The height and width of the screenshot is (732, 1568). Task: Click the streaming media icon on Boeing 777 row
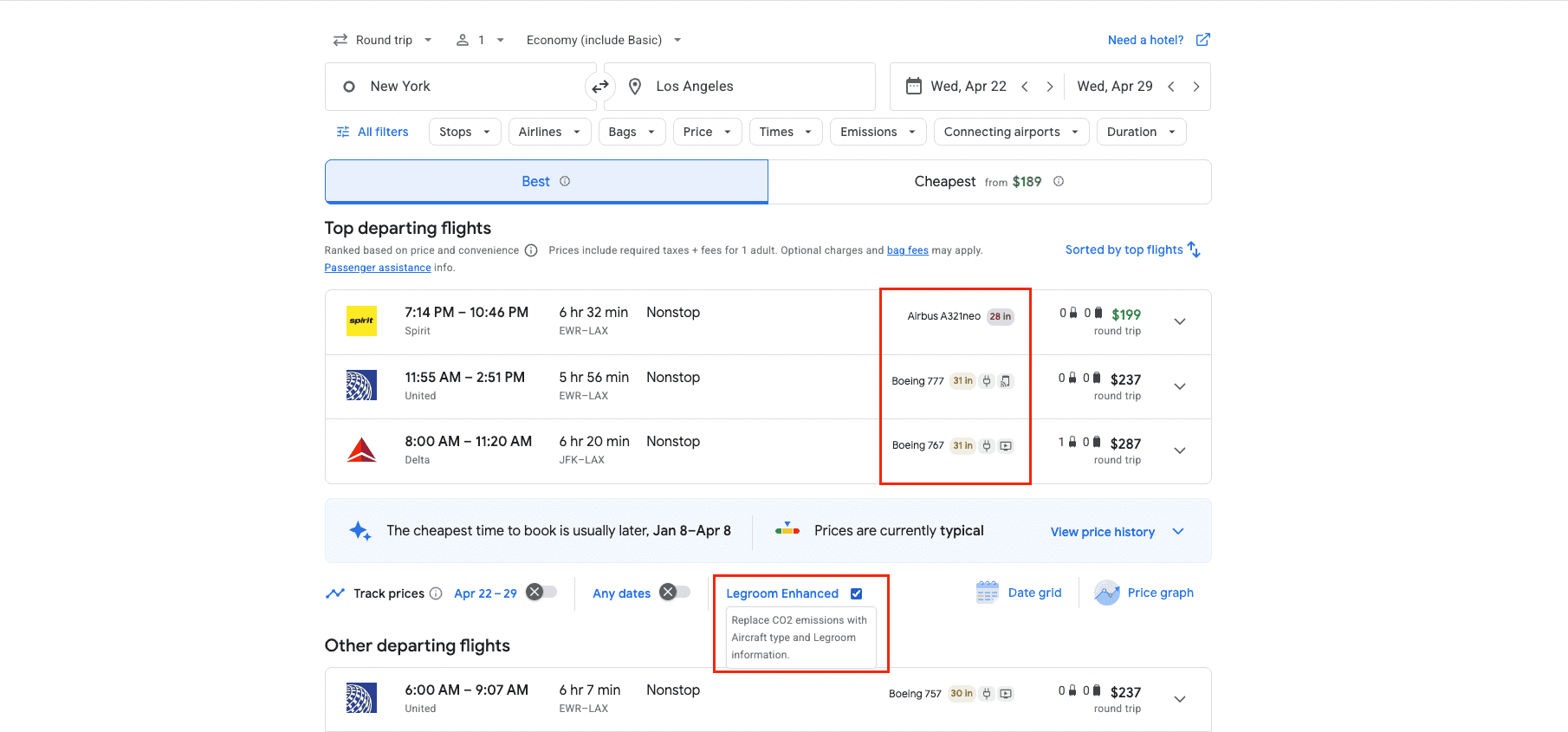[1006, 381]
